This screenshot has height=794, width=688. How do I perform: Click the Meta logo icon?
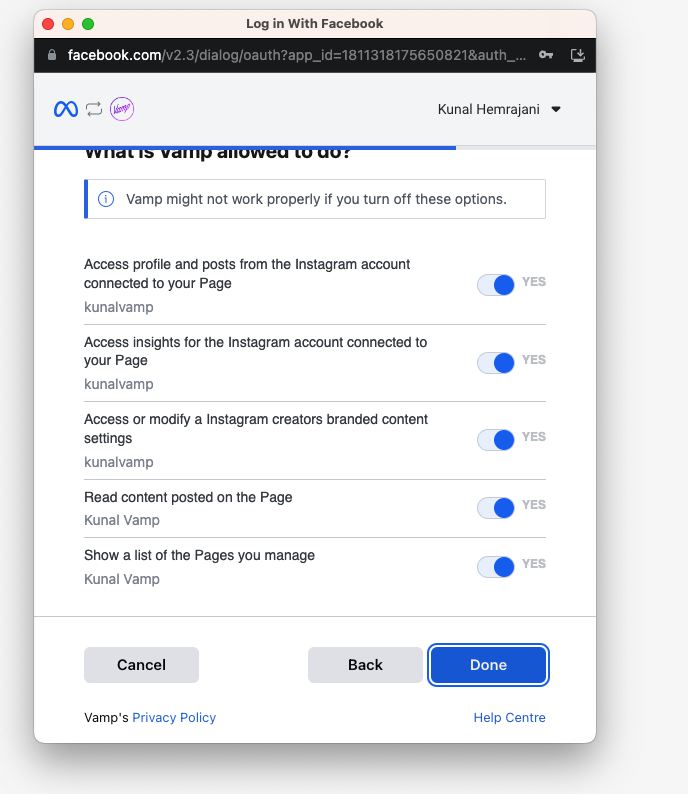(66, 109)
